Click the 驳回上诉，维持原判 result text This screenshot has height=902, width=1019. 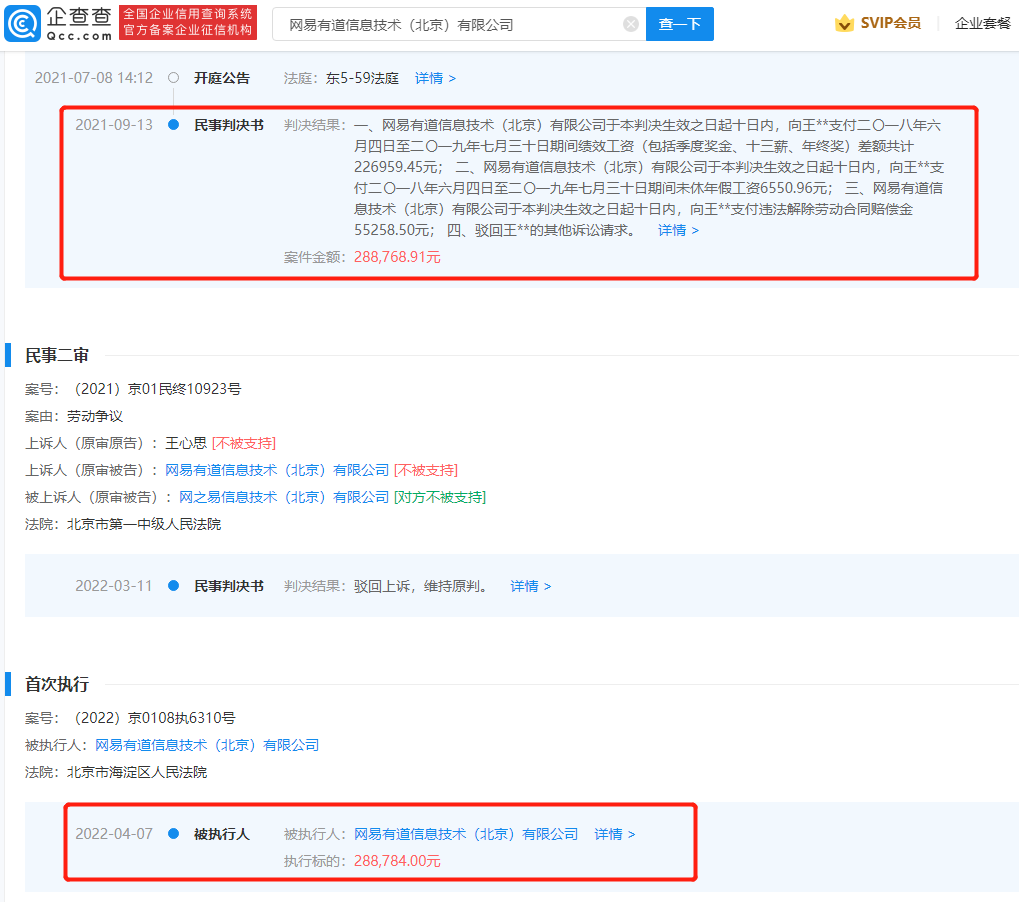(x=421, y=586)
